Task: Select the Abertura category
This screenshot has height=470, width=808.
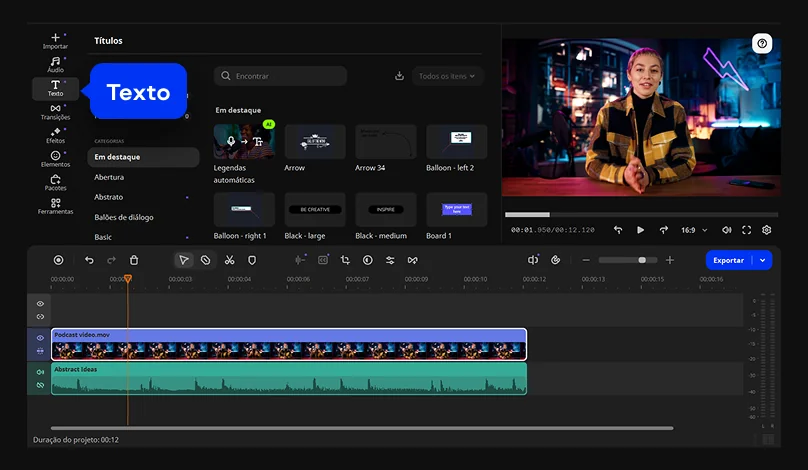Action: point(109,177)
